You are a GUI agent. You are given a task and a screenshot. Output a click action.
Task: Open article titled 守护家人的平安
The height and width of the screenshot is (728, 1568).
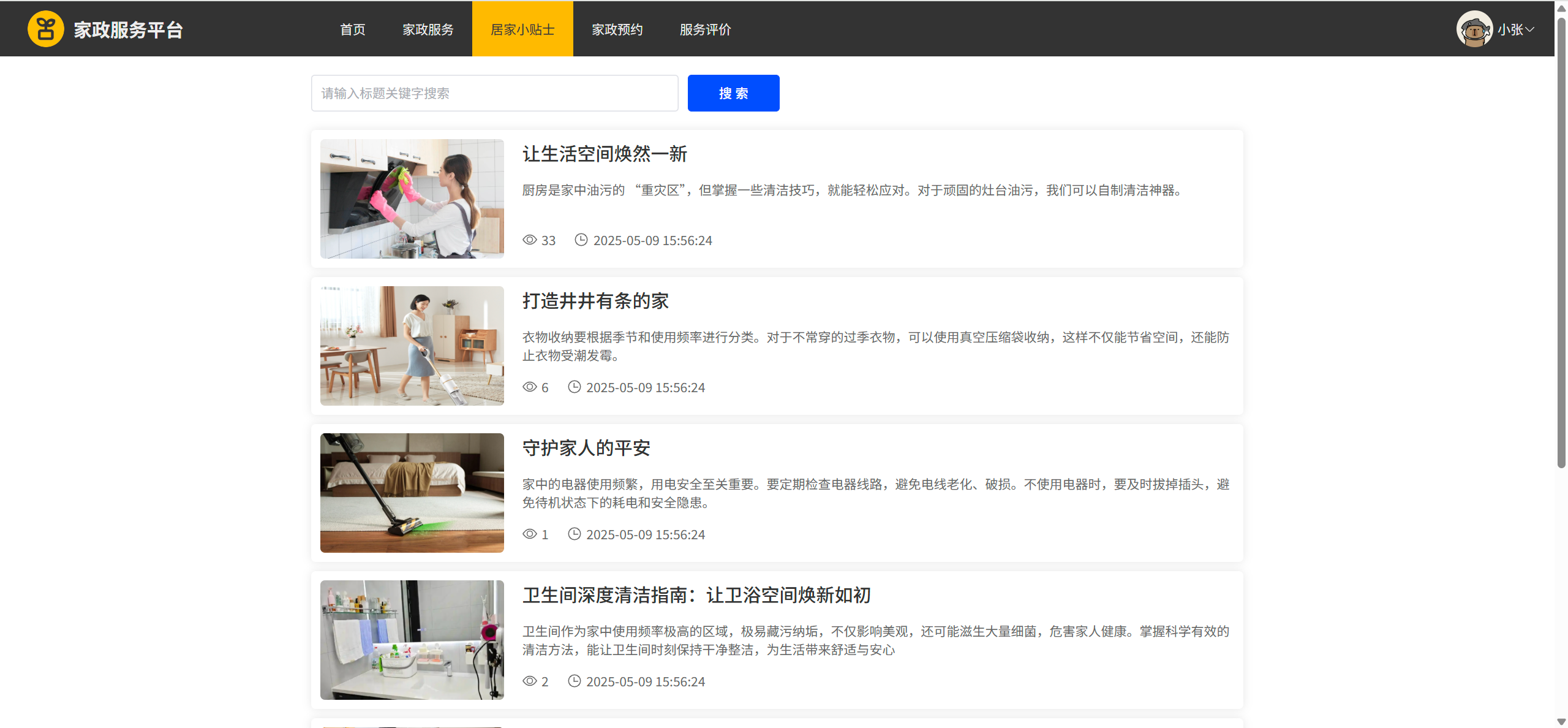(x=586, y=448)
